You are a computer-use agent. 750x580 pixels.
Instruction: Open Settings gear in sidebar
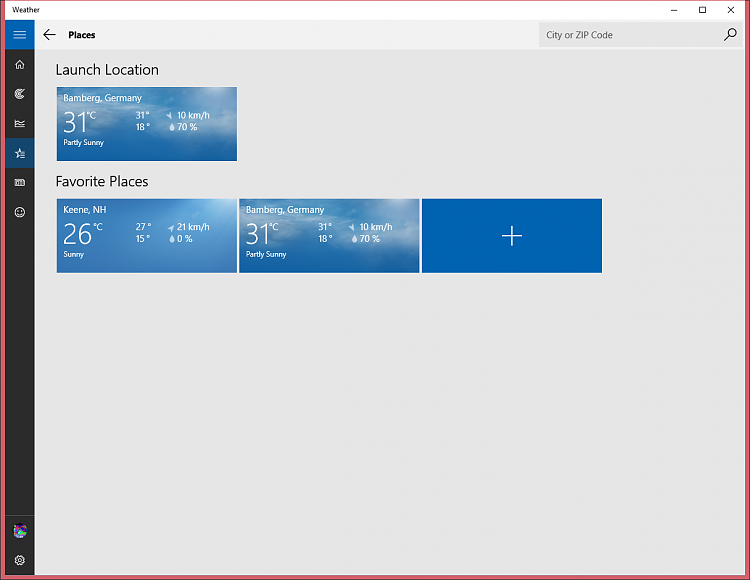coord(20,560)
